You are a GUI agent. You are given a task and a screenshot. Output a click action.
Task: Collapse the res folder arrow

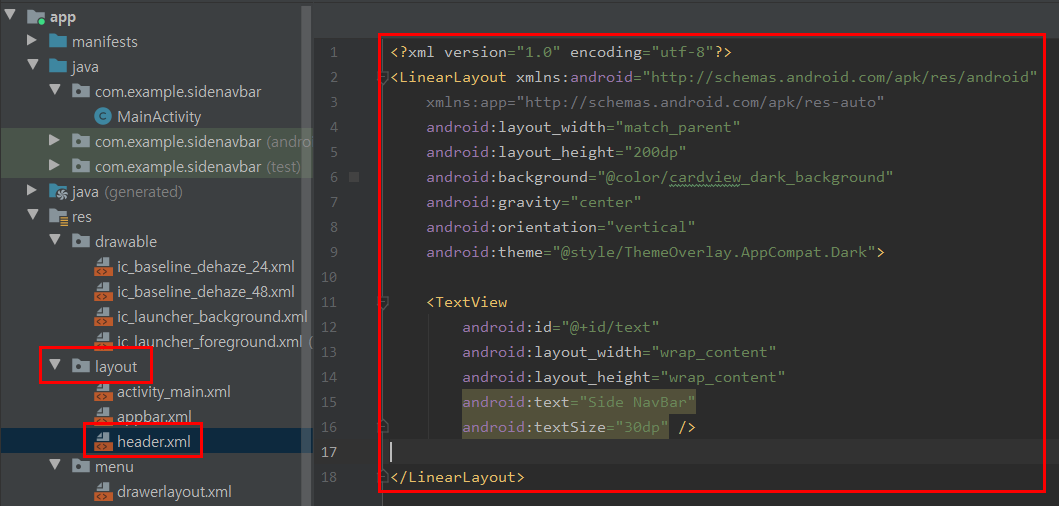pos(32,216)
